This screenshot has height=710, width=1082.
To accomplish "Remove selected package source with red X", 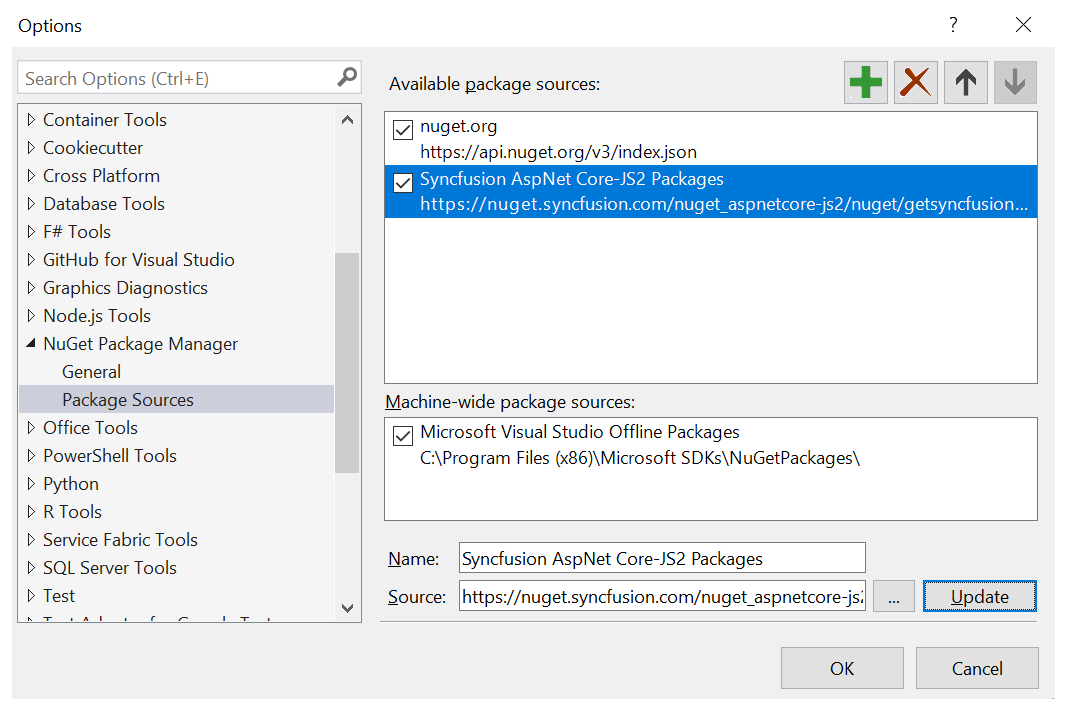I will tap(916, 83).
